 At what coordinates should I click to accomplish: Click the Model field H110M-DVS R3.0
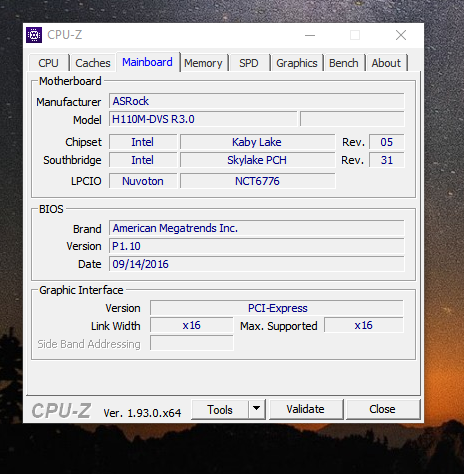point(203,119)
